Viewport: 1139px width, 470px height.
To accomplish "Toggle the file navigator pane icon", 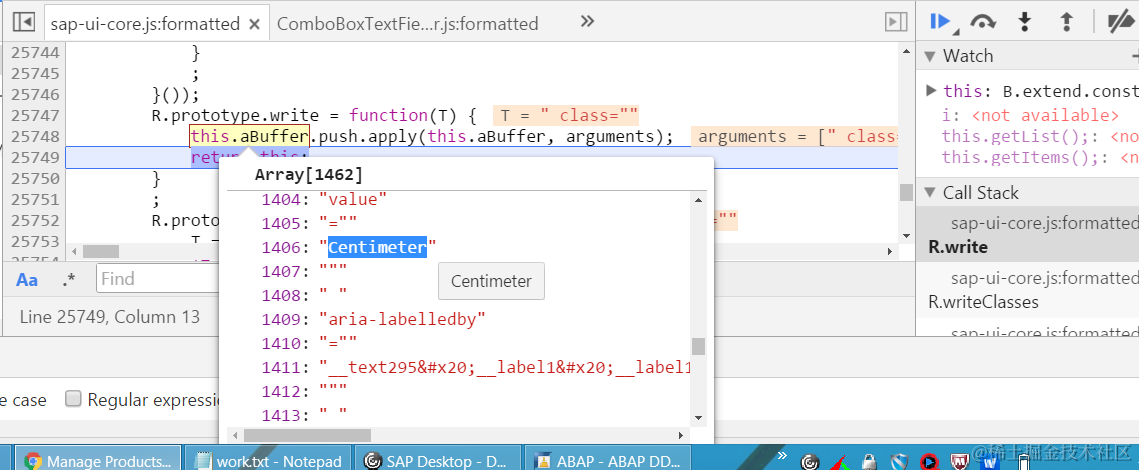I will [23, 23].
